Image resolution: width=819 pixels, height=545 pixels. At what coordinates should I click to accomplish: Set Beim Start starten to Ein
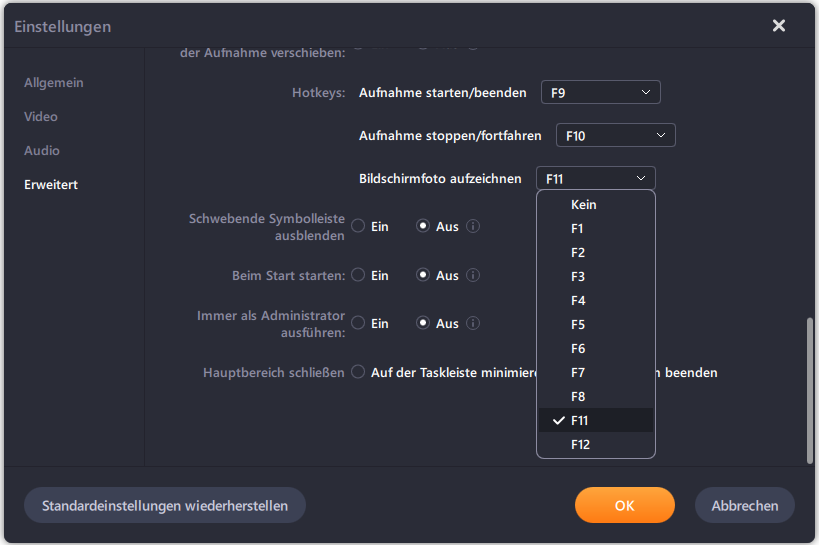tap(358, 275)
